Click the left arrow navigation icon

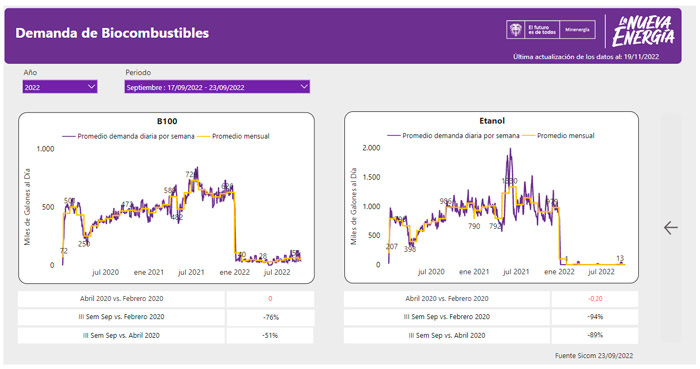[x=671, y=228]
